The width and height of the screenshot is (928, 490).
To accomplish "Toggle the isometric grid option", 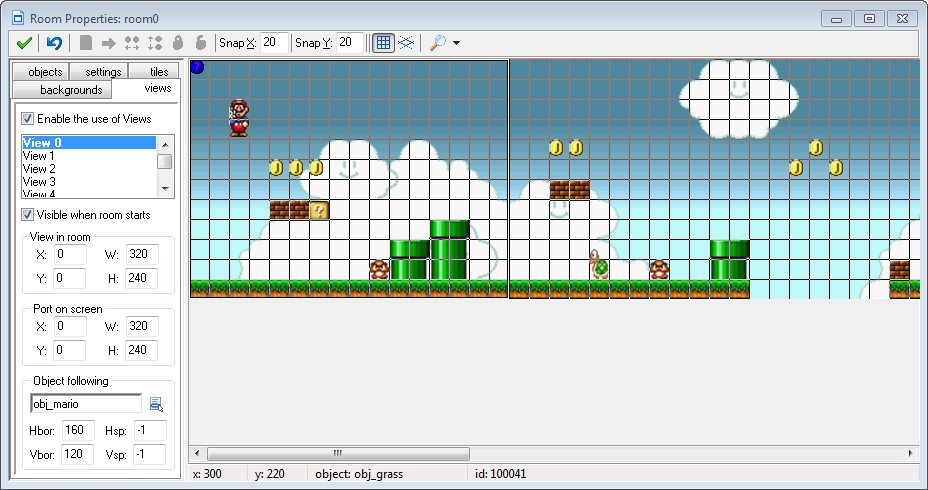I will pos(406,43).
